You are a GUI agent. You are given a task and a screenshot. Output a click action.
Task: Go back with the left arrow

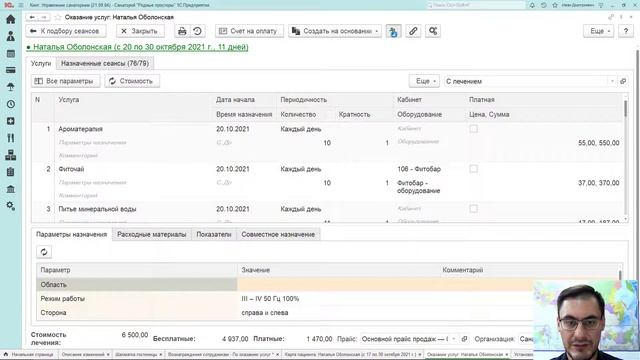pos(32,17)
